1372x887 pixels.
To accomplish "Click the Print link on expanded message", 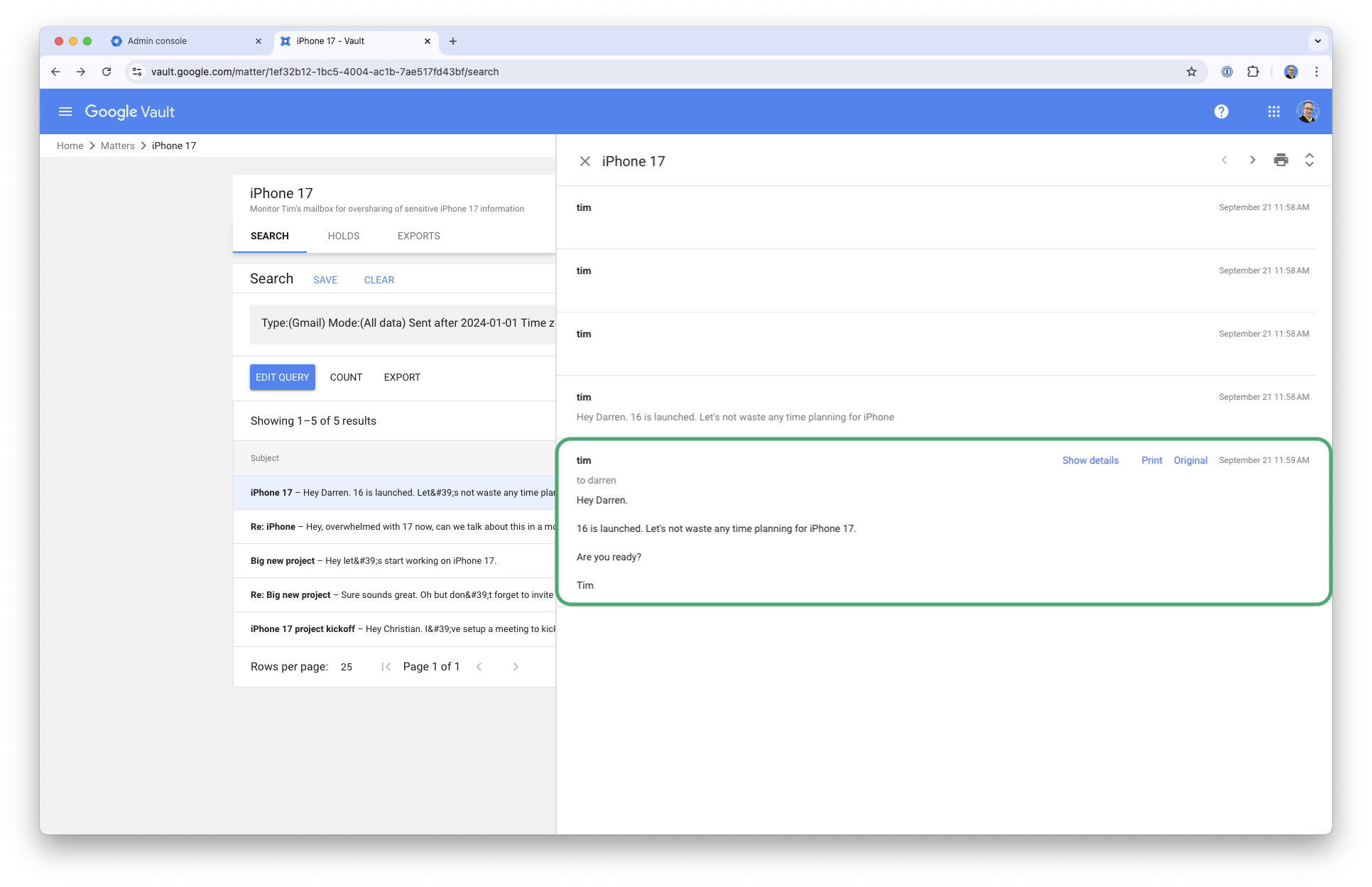I will pyautogui.click(x=1152, y=460).
